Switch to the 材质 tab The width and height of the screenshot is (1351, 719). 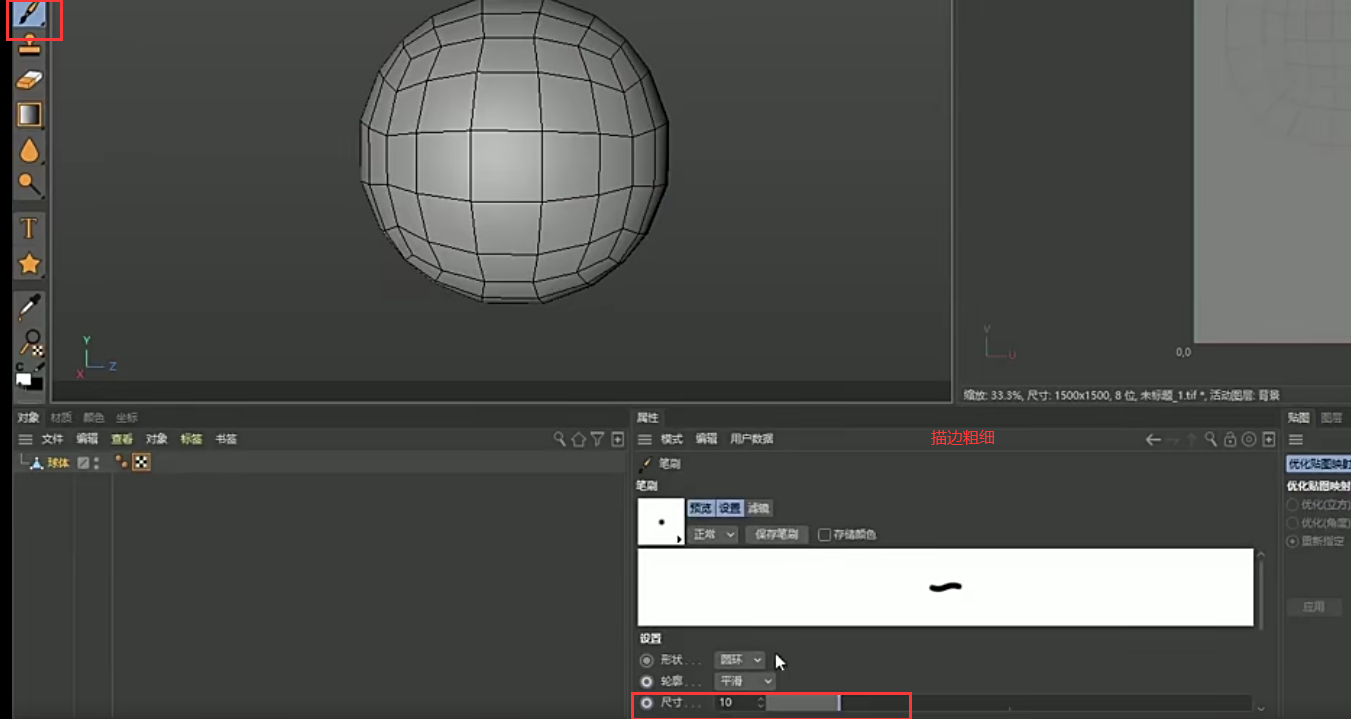coord(61,417)
